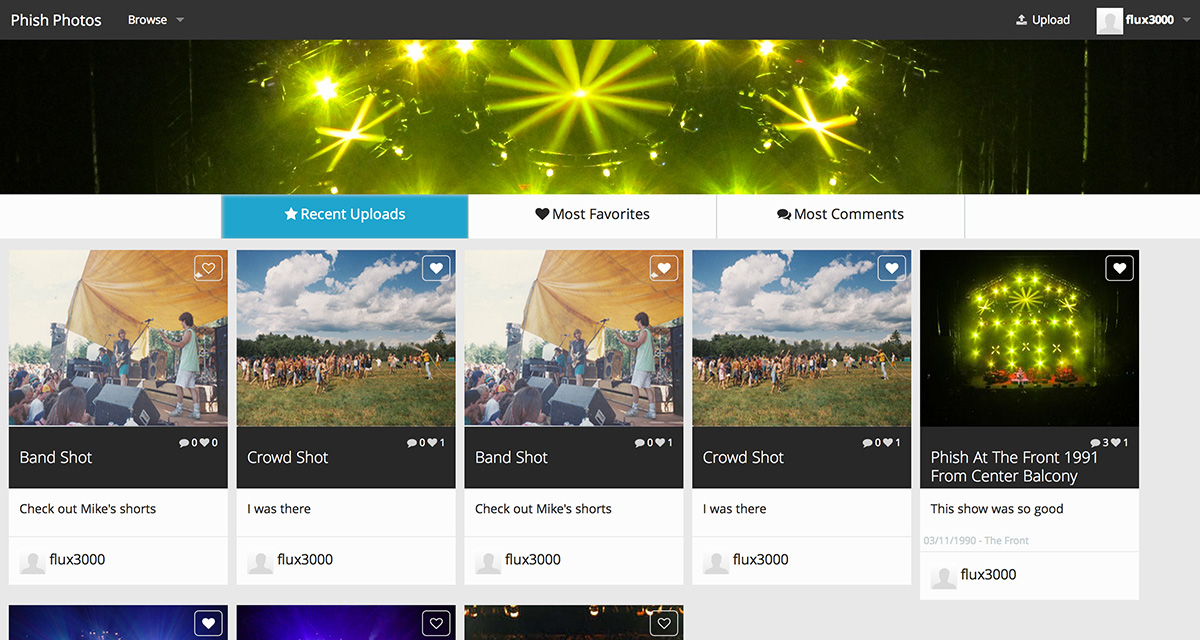Favorite the Band Shot card showing 0 favorites
The height and width of the screenshot is (640, 1200).
[x=208, y=268]
